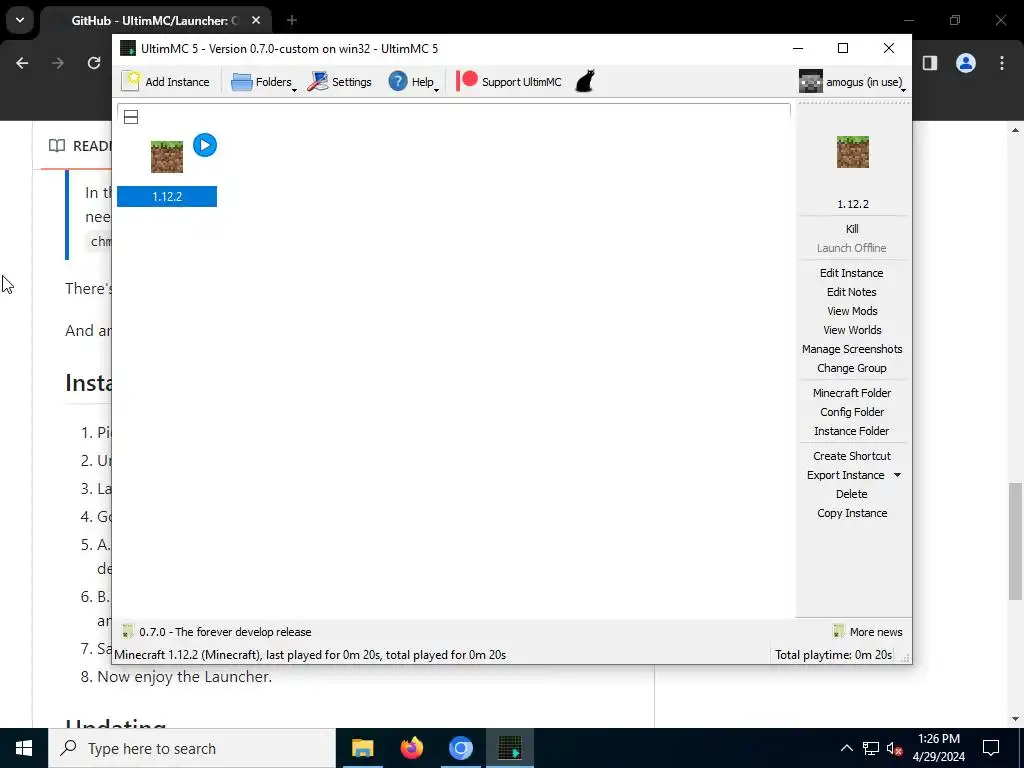Click Change Group
This screenshot has width=1024, height=768.
pos(852,368)
